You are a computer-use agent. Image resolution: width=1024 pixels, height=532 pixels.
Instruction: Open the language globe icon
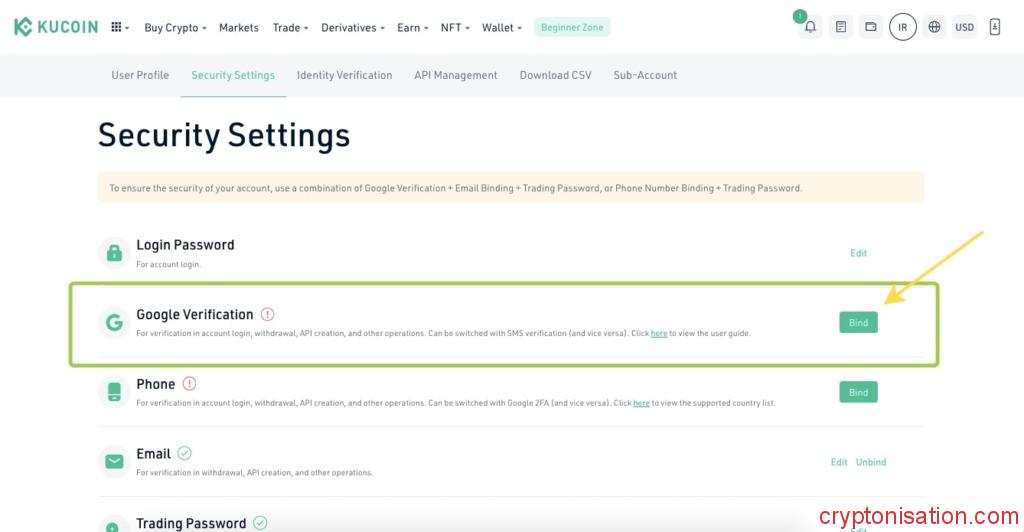(934, 27)
